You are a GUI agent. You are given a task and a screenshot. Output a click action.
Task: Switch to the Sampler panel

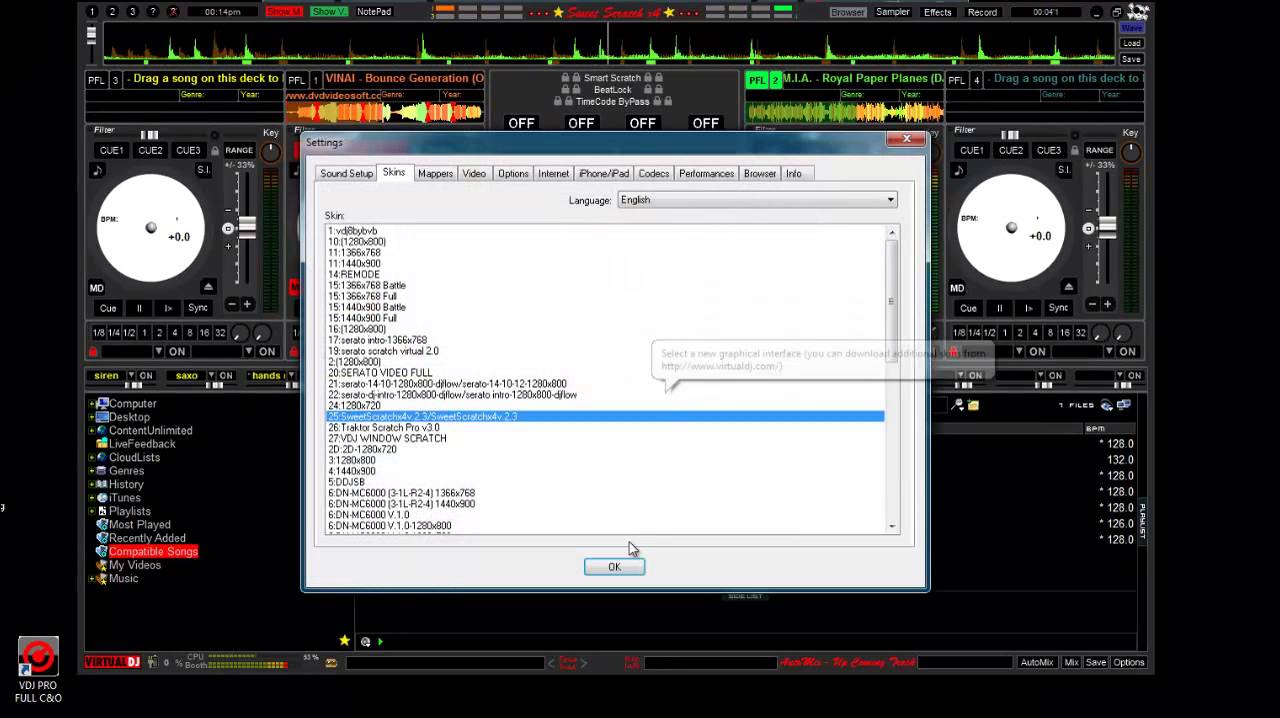pos(893,12)
